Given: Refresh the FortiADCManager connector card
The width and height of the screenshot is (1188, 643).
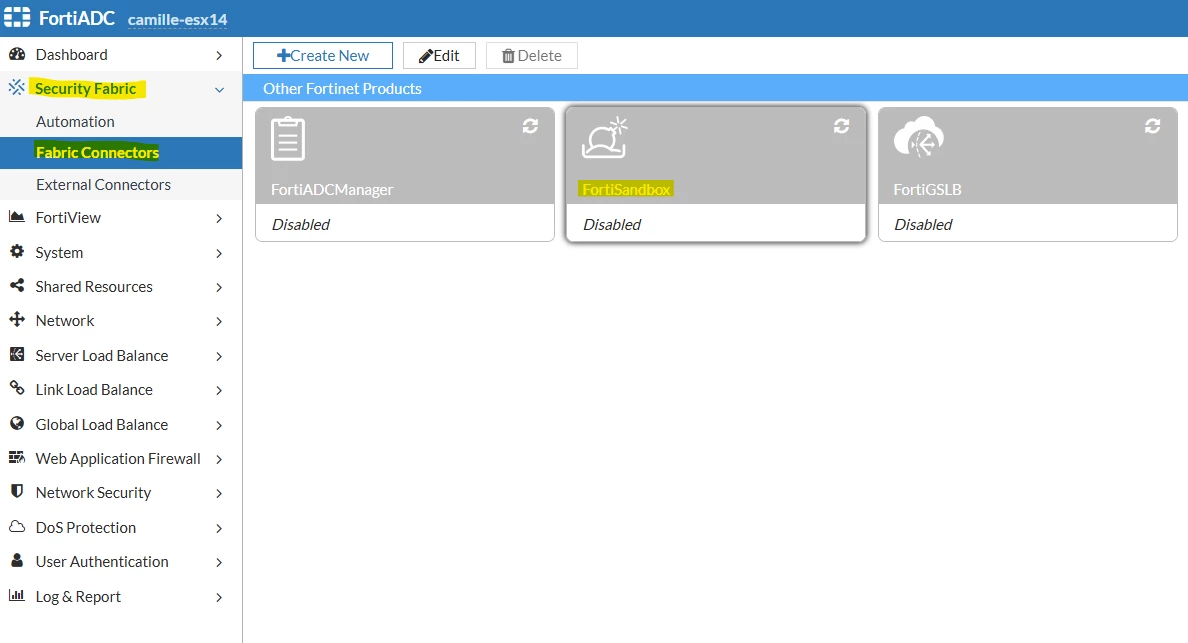Looking at the screenshot, I should pos(530,126).
